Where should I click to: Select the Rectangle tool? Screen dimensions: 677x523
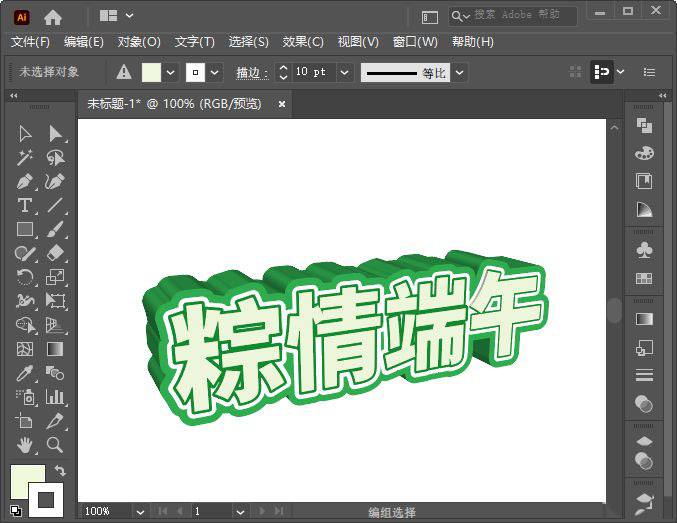pos(25,229)
